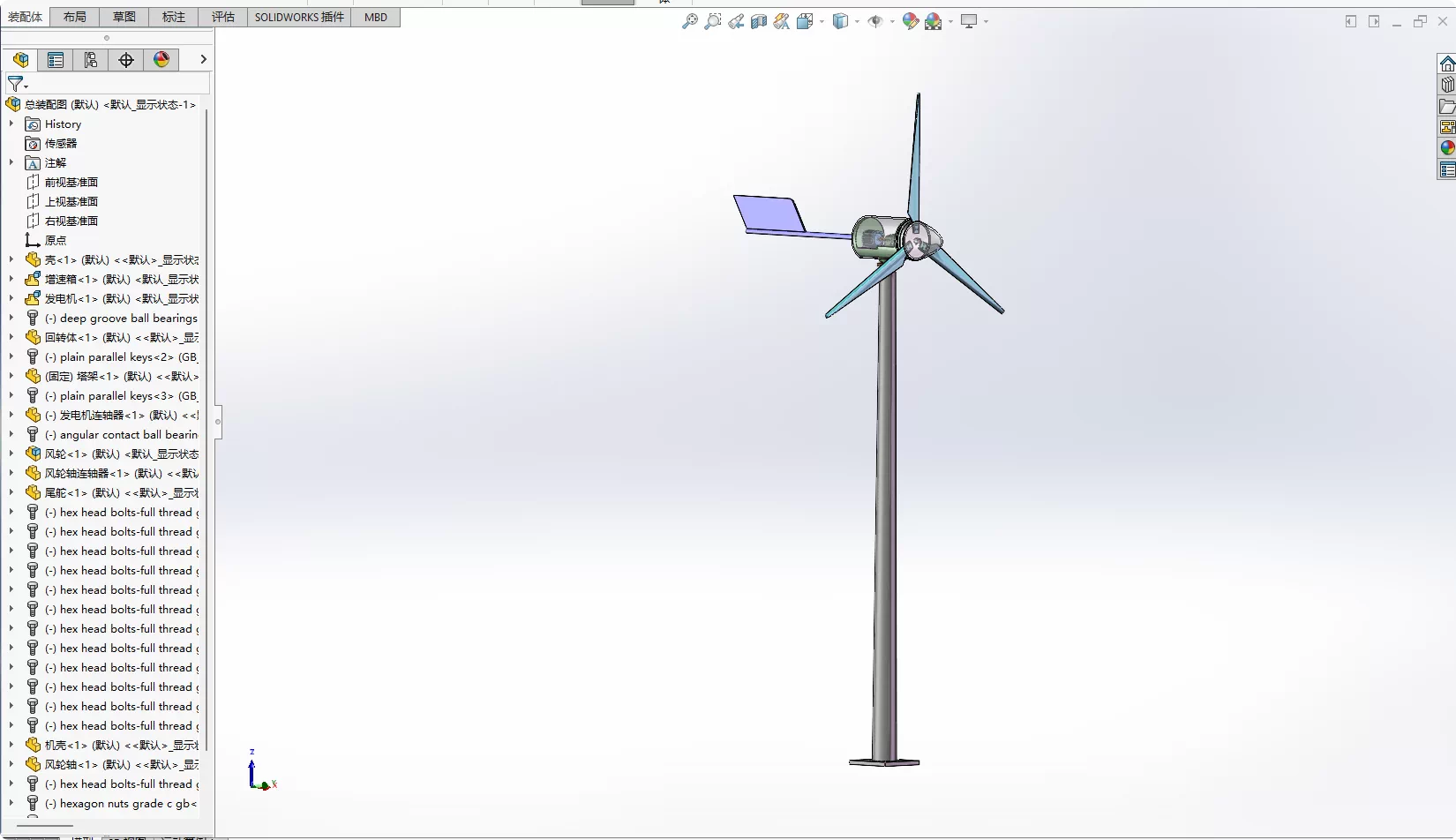Click the tail vane on the turbine model
Image resolution: width=1456 pixels, height=840 pixels.
[769, 213]
